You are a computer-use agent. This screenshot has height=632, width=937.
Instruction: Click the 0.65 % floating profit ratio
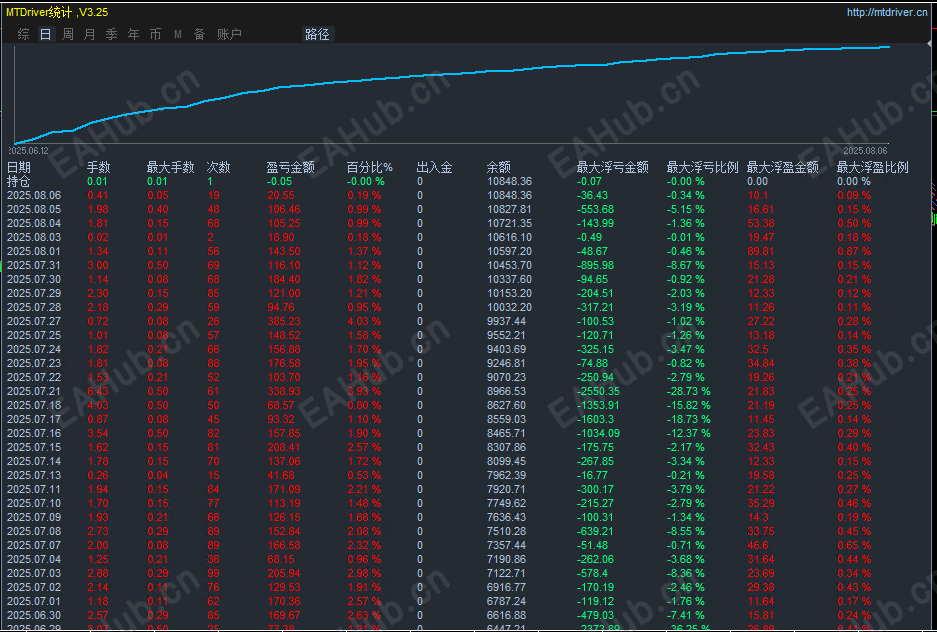tap(853, 545)
